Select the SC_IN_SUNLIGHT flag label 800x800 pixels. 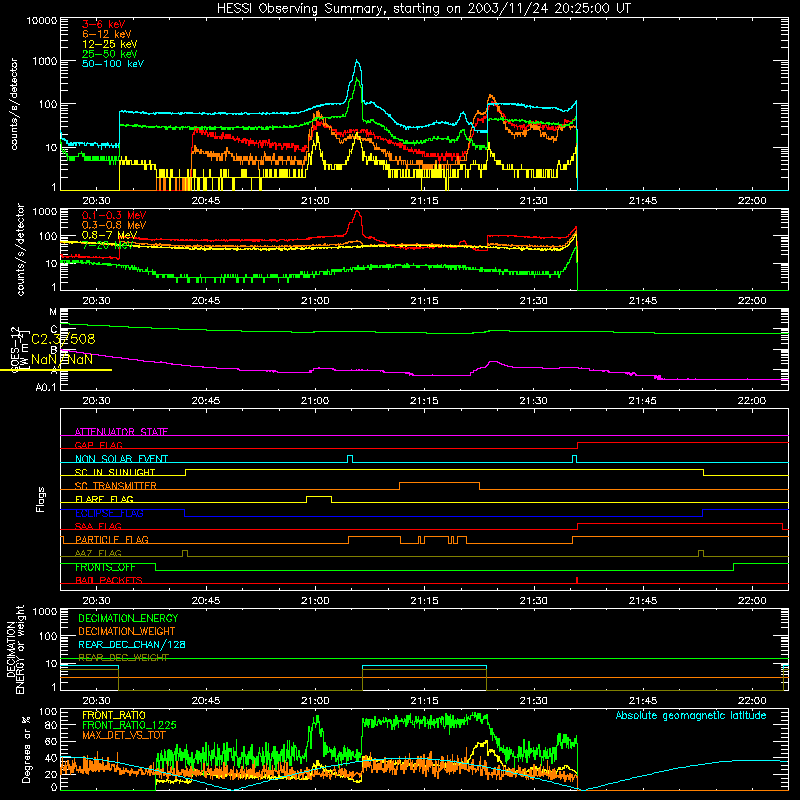115,472
